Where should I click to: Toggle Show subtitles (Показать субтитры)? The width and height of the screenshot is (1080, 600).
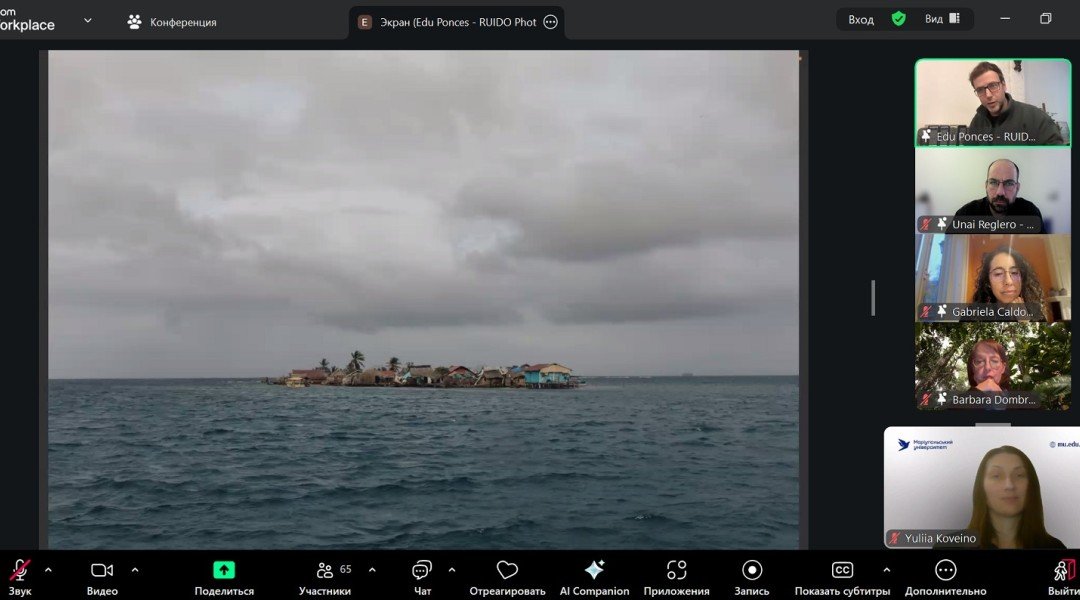(x=842, y=570)
